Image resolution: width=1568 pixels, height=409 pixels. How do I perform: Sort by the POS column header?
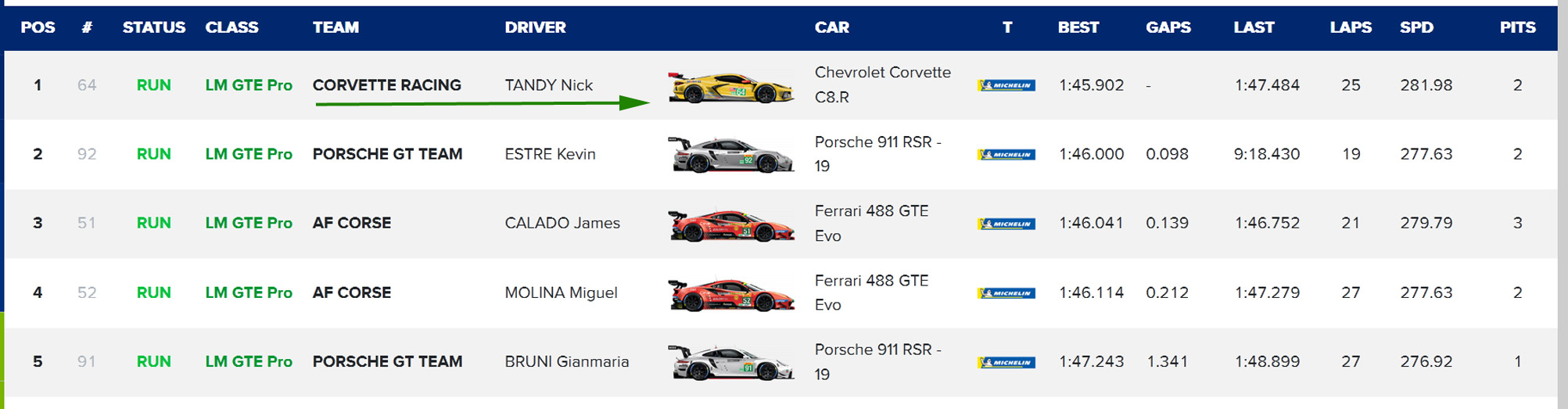coord(38,27)
